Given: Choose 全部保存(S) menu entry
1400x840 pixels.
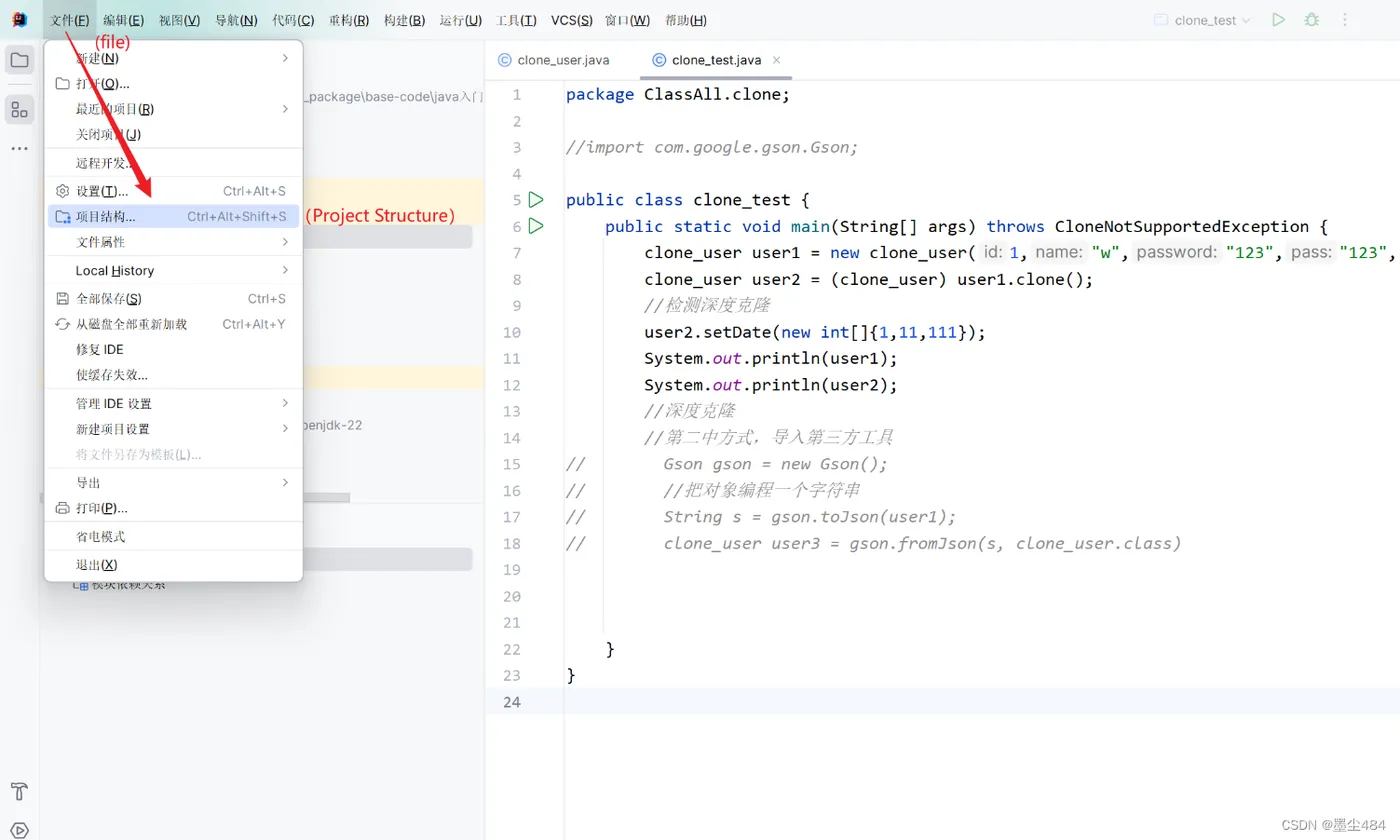Looking at the screenshot, I should (x=174, y=298).
